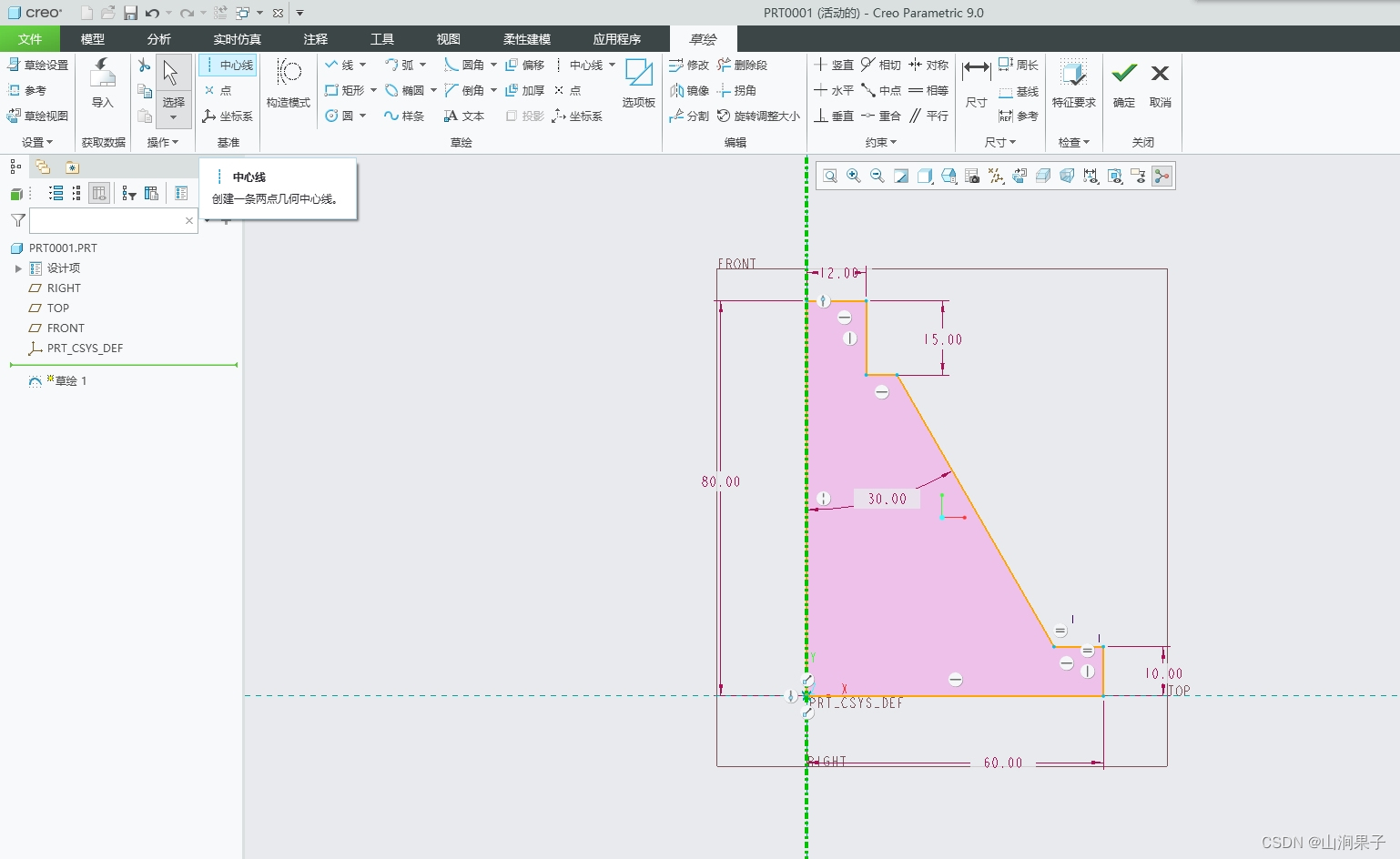The width and height of the screenshot is (1400, 859).
Task: Apply the Symmetric (对称) constraint
Action: pos(928,65)
